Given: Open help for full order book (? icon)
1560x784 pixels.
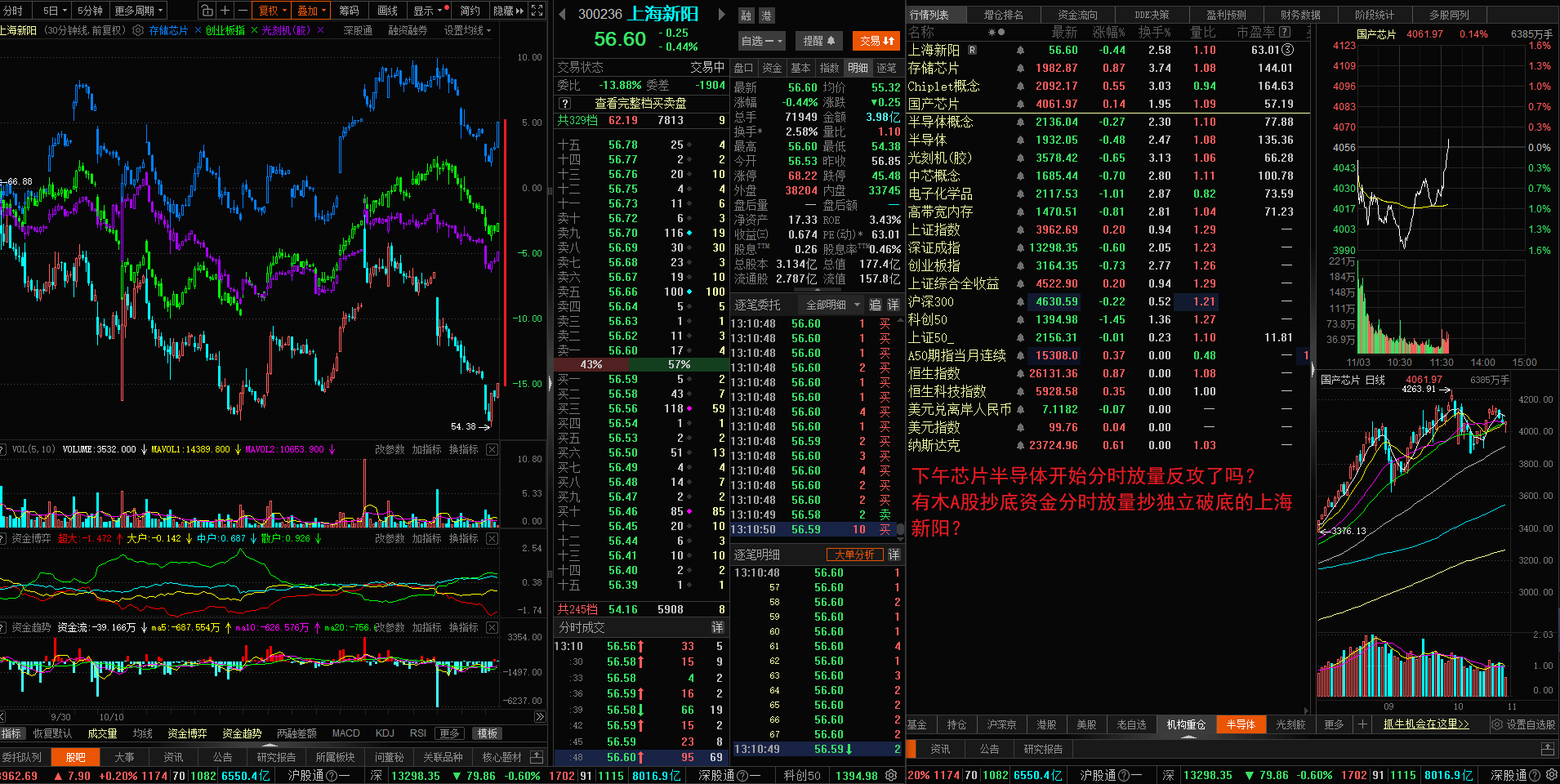Looking at the screenshot, I should (x=564, y=104).
